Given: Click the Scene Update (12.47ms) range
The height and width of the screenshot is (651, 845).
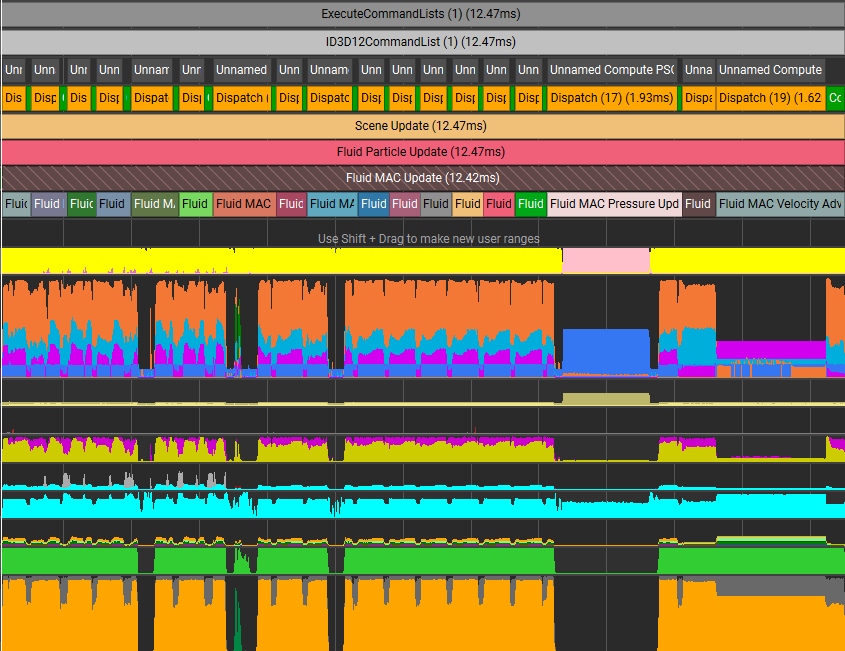Looking at the screenshot, I should 422,126.
